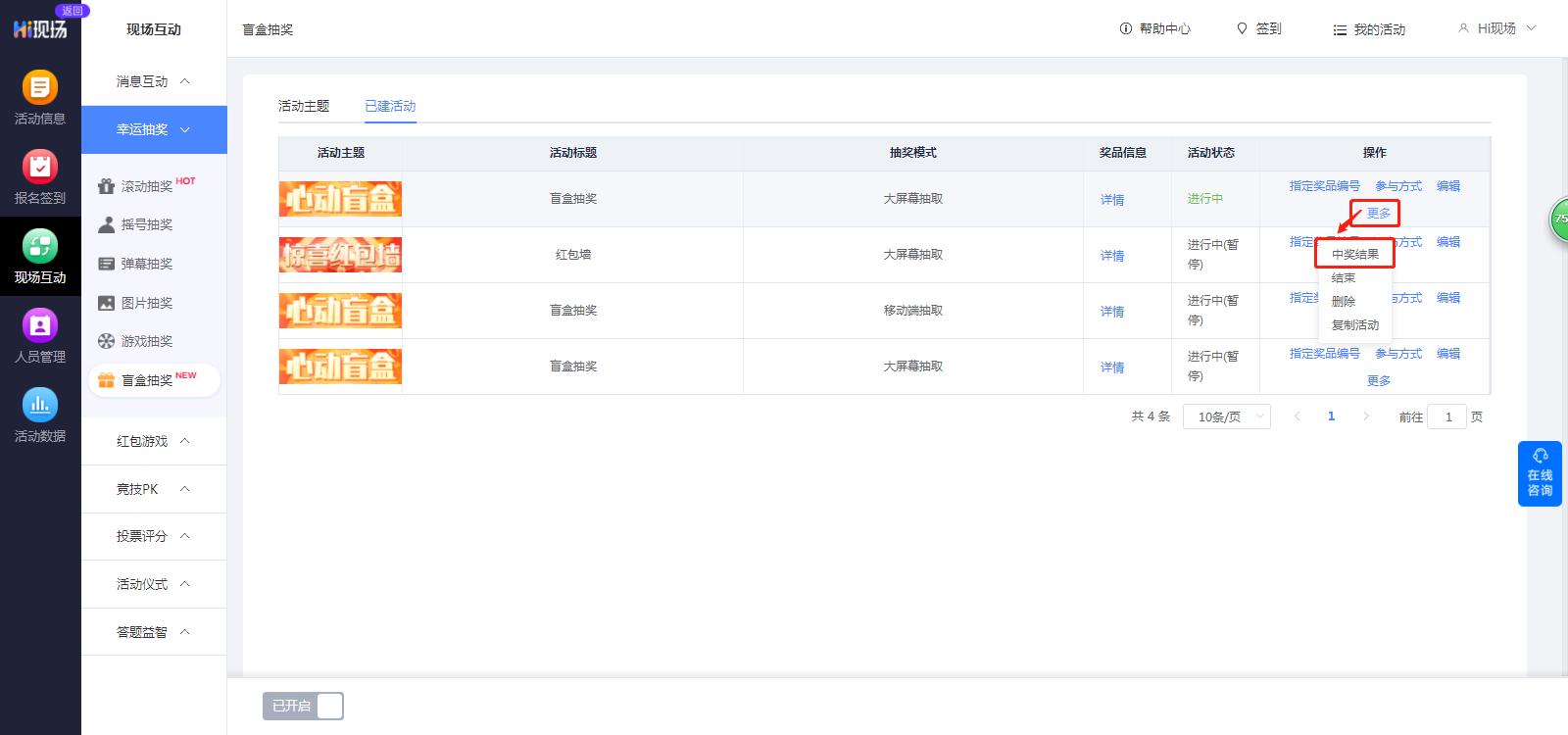Select 中奖结果 from the dropdown menu
Image resolution: width=1568 pixels, height=735 pixels.
tap(1354, 254)
